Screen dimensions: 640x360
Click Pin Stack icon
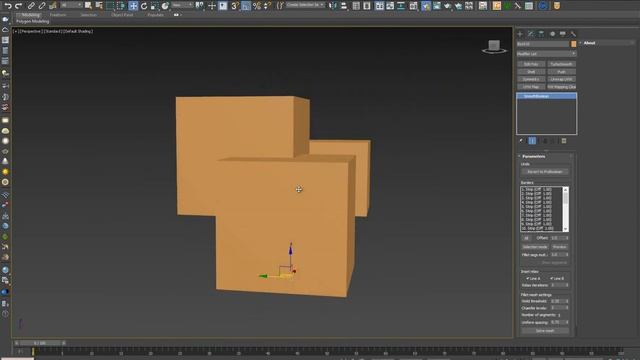click(521, 141)
